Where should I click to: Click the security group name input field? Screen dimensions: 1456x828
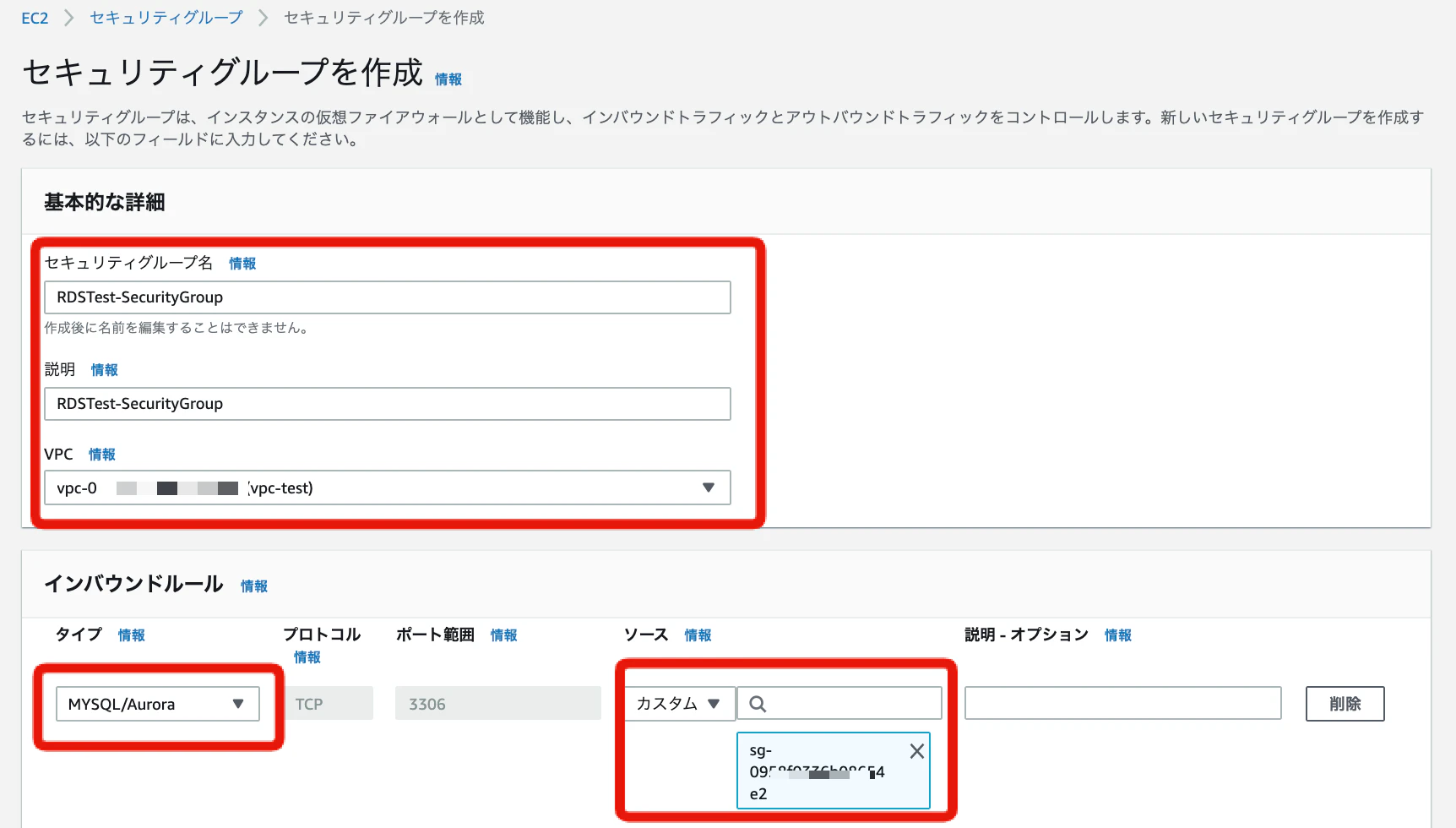click(388, 297)
